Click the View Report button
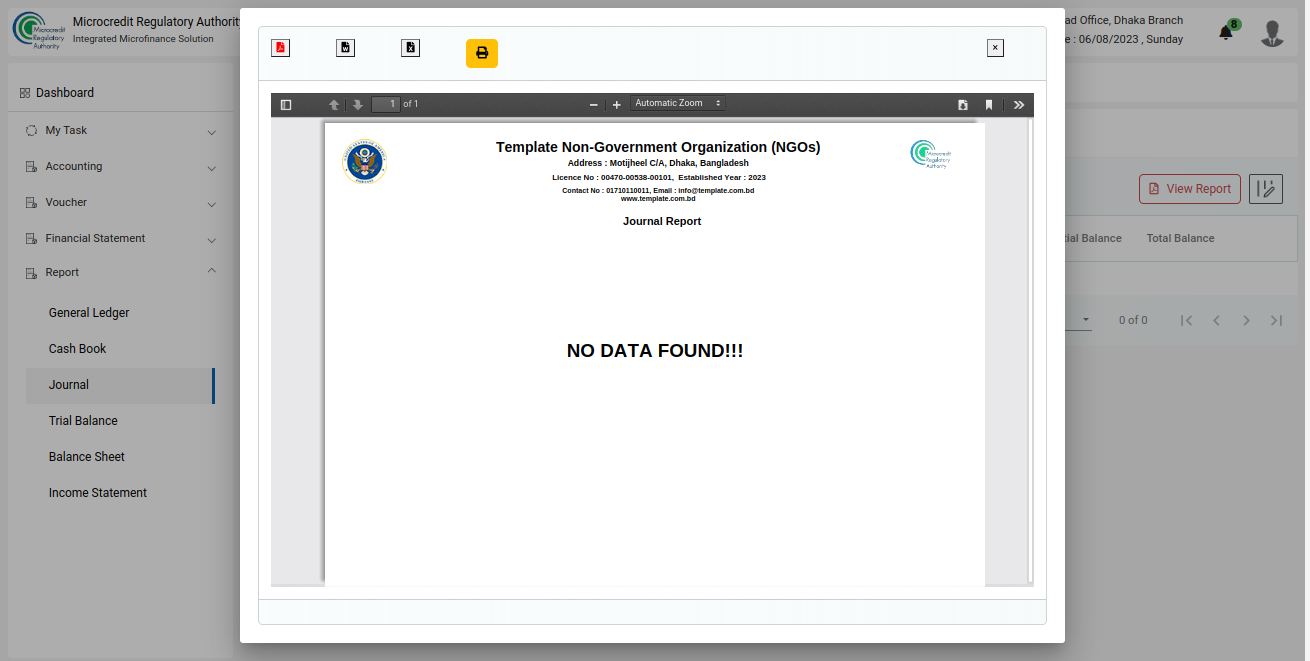The width and height of the screenshot is (1310, 661). point(1189,189)
